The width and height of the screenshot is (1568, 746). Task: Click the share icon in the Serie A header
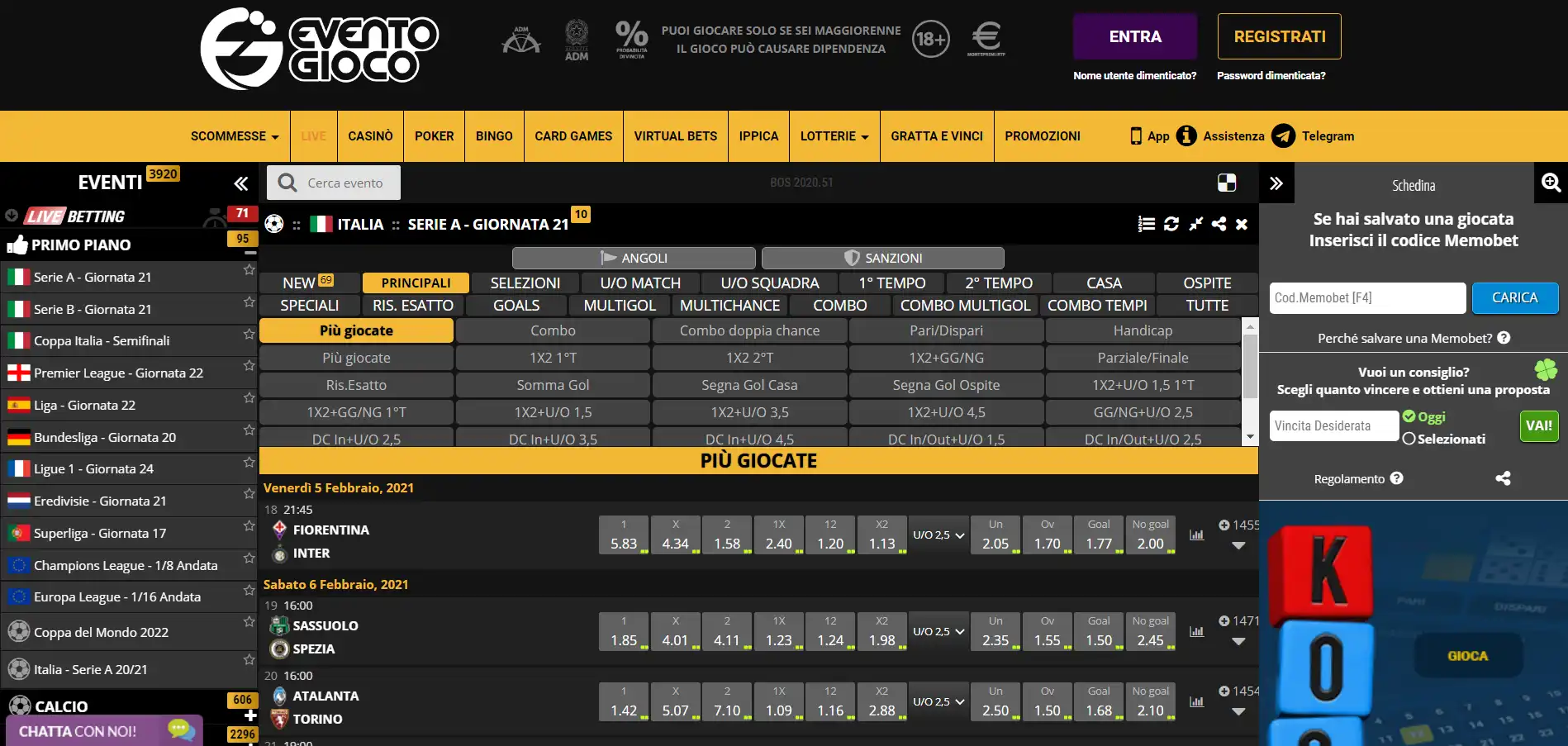coord(1219,224)
